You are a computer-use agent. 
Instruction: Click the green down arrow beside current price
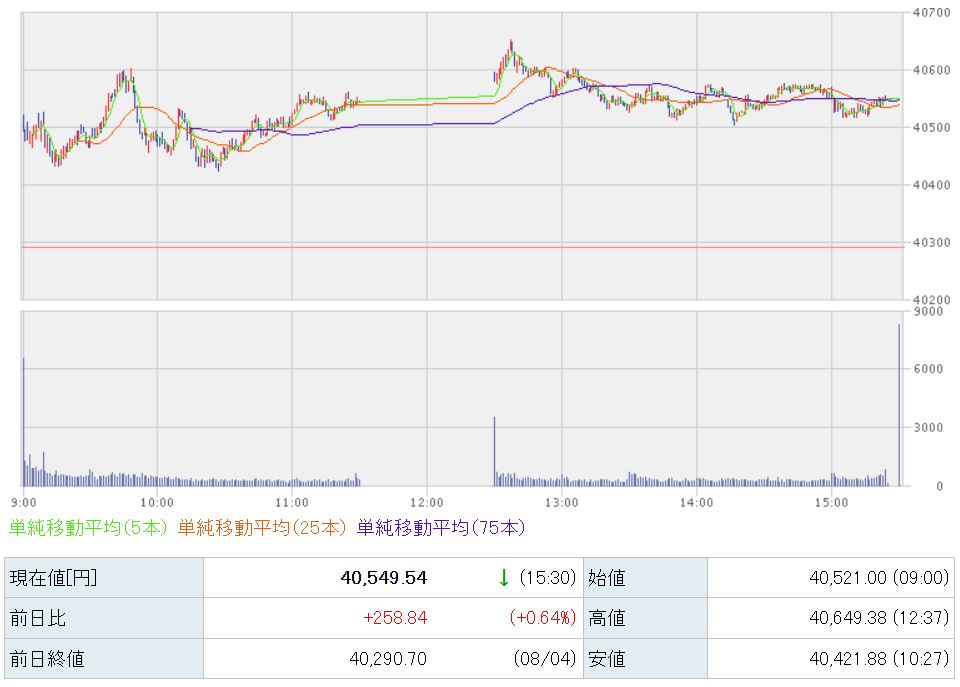point(504,577)
